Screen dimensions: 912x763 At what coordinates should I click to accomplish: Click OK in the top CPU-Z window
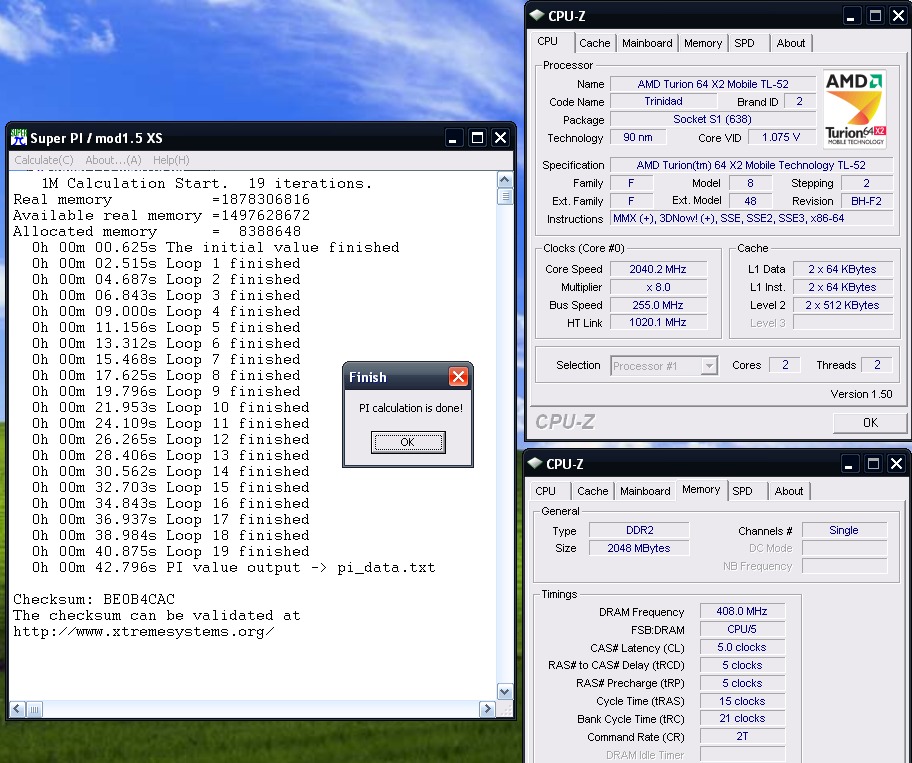870,423
